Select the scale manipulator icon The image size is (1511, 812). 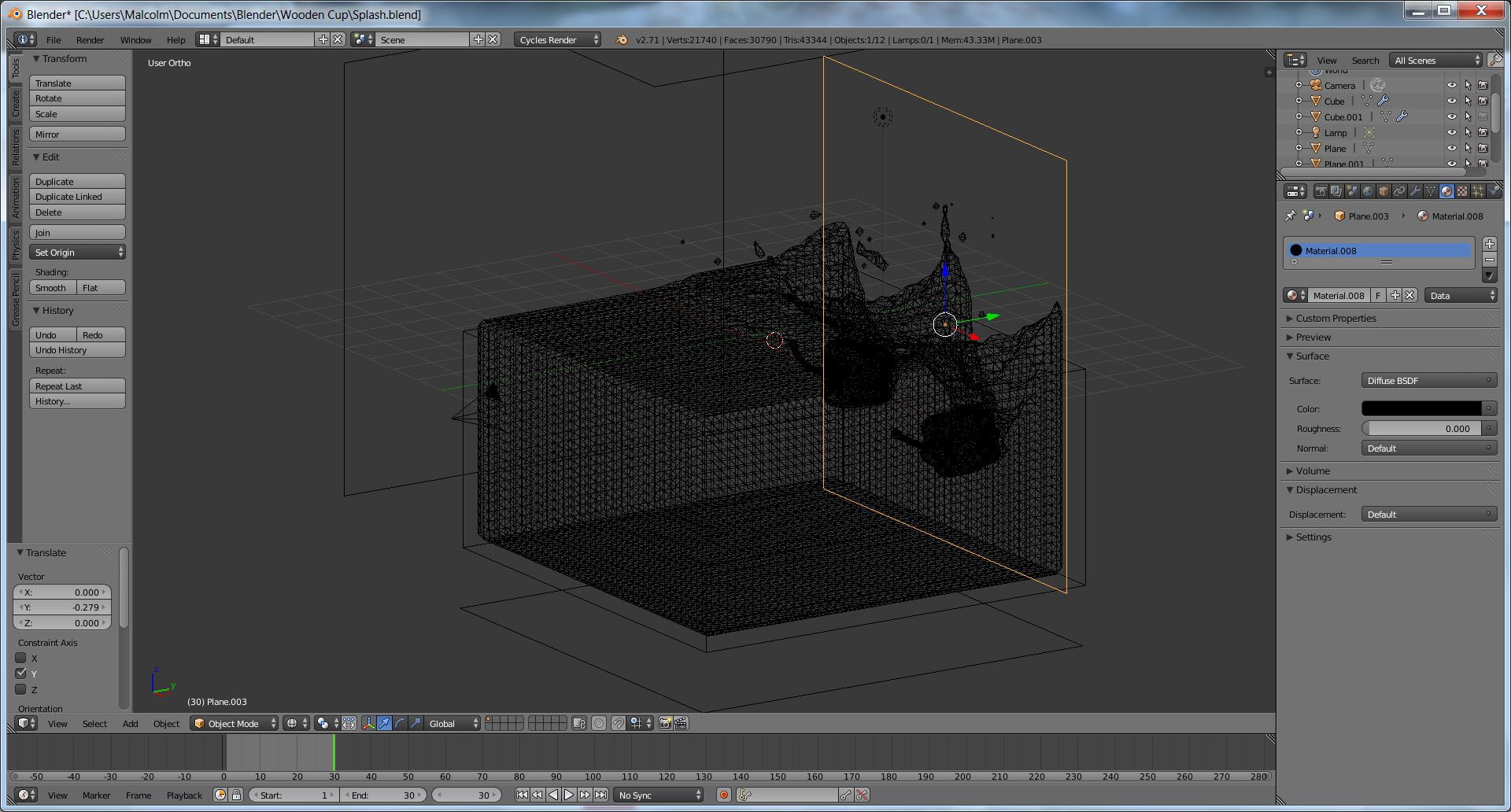tap(416, 723)
